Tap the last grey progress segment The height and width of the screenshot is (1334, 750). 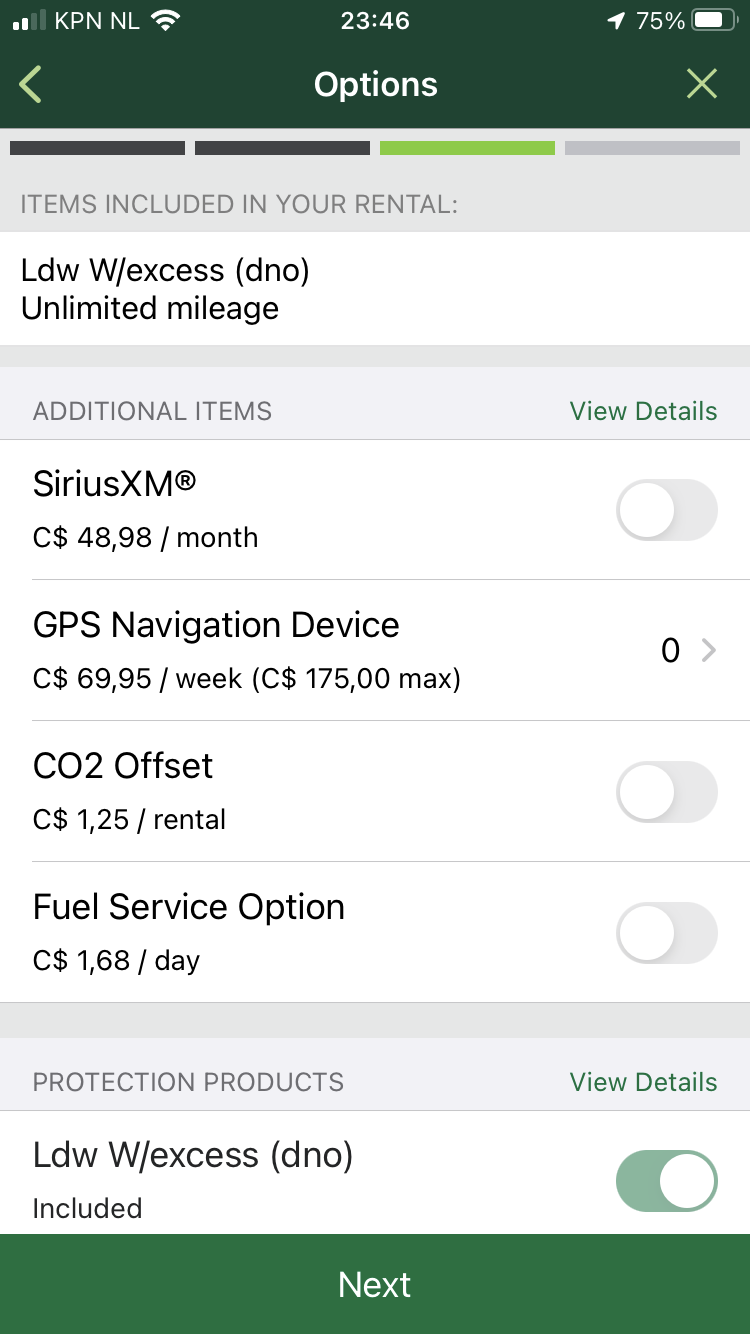point(652,148)
